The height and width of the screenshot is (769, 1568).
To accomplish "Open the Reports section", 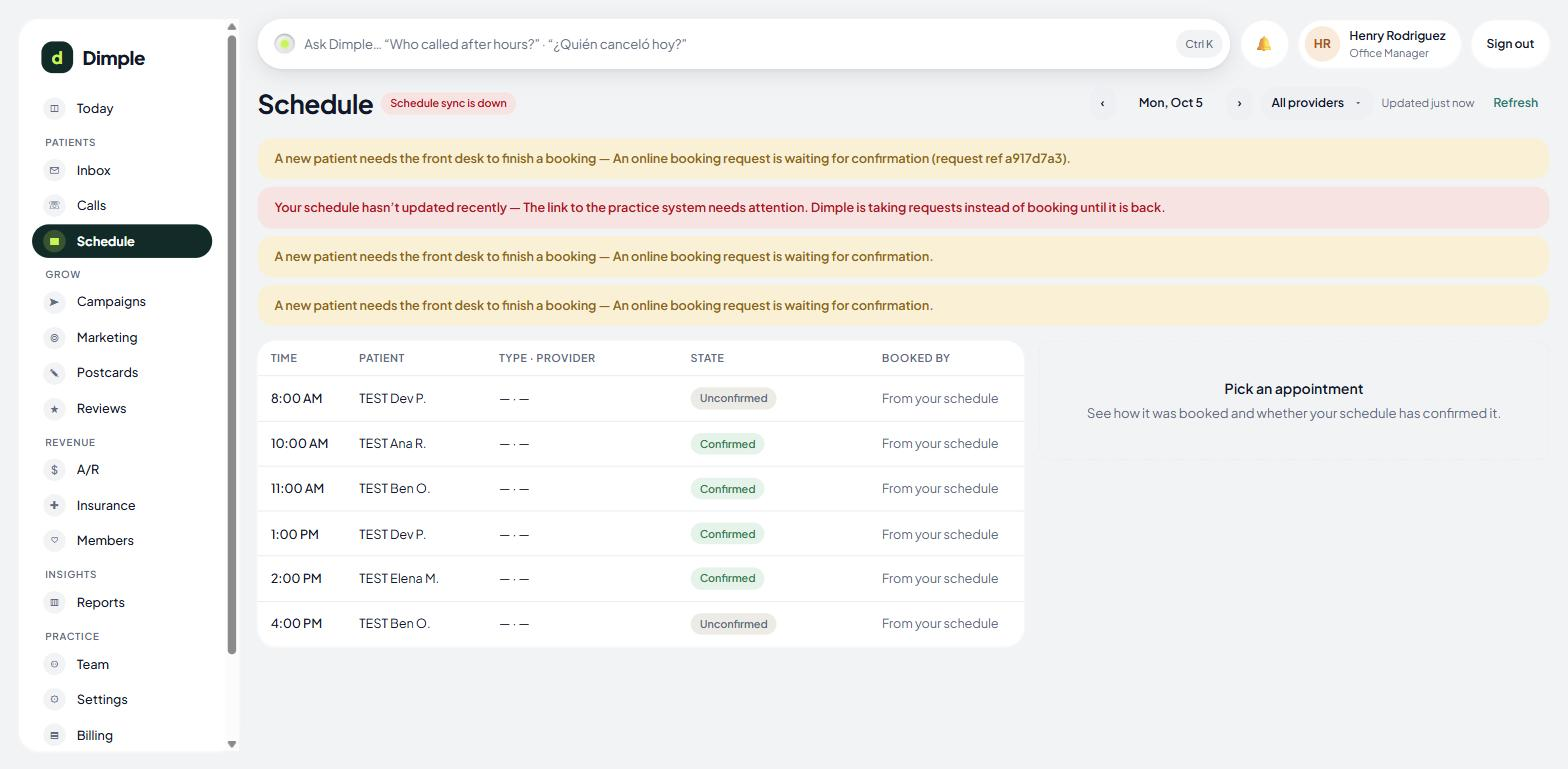I will 122,603.
